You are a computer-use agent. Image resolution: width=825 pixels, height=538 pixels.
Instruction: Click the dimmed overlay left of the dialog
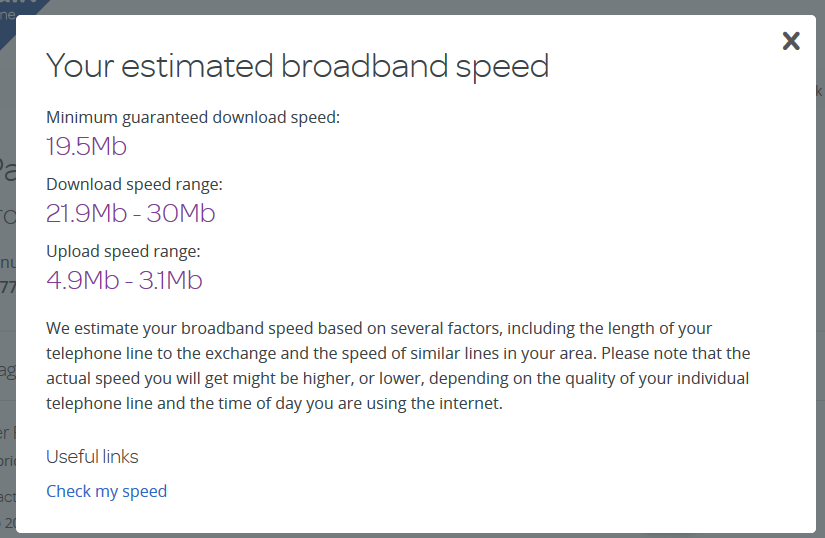coord(8,300)
